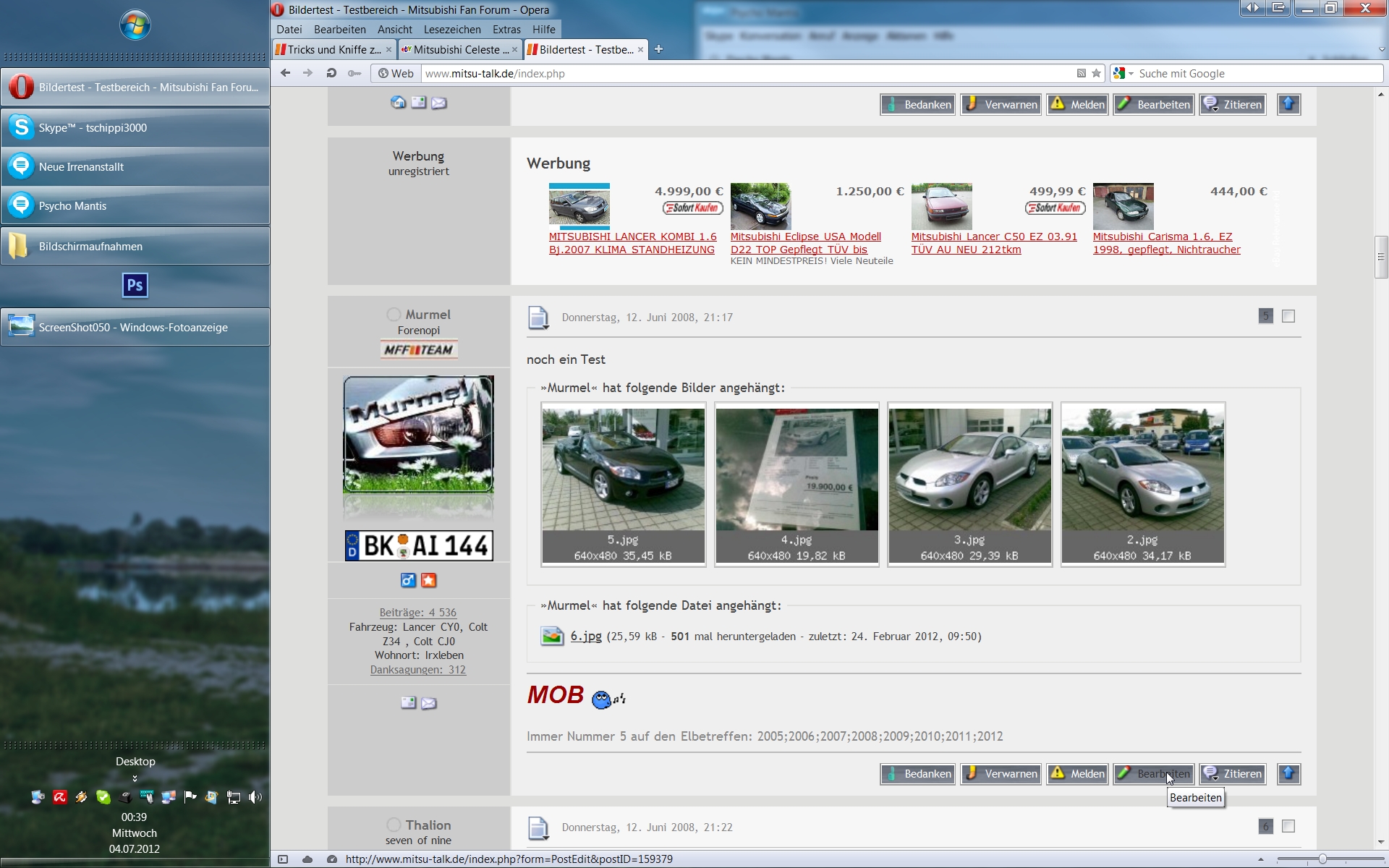
Task: Adjust the zoom slider in status bar
Action: point(1322,859)
